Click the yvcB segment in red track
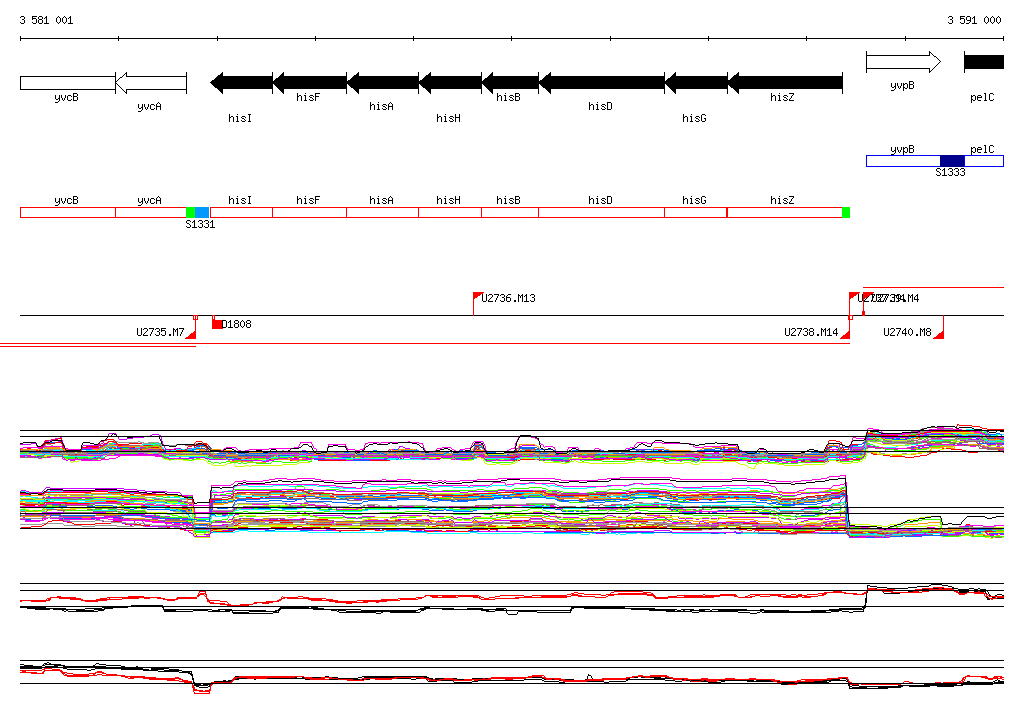1024x714 pixels. (68, 212)
